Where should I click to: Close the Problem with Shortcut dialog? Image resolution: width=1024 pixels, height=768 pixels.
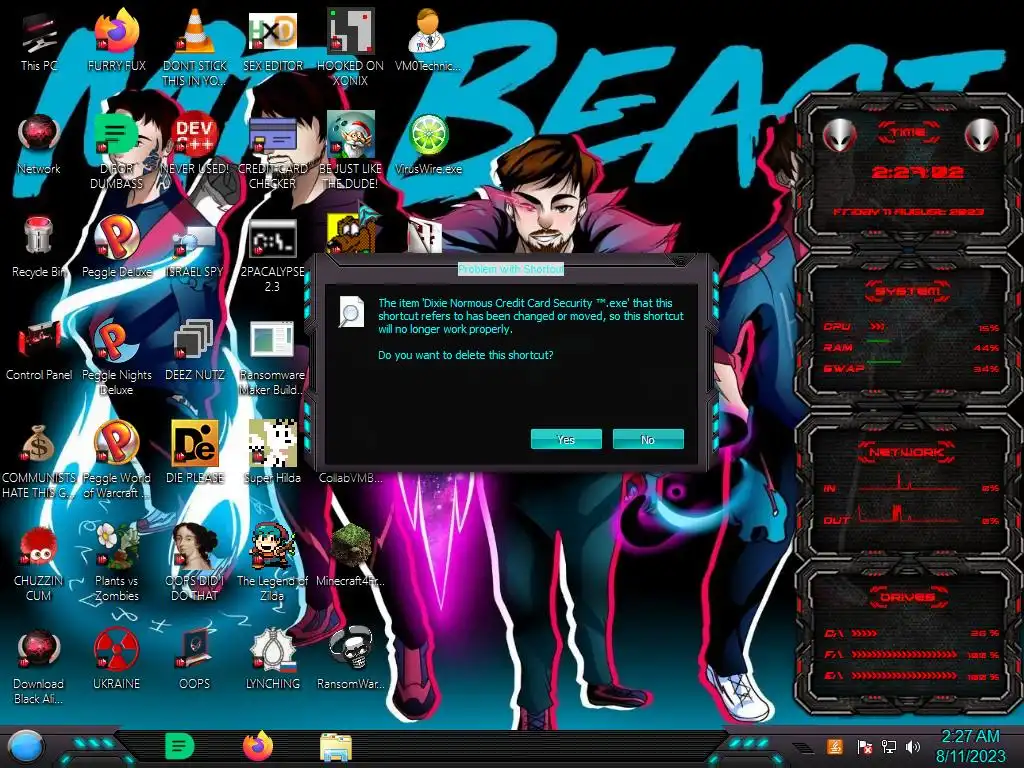click(680, 261)
